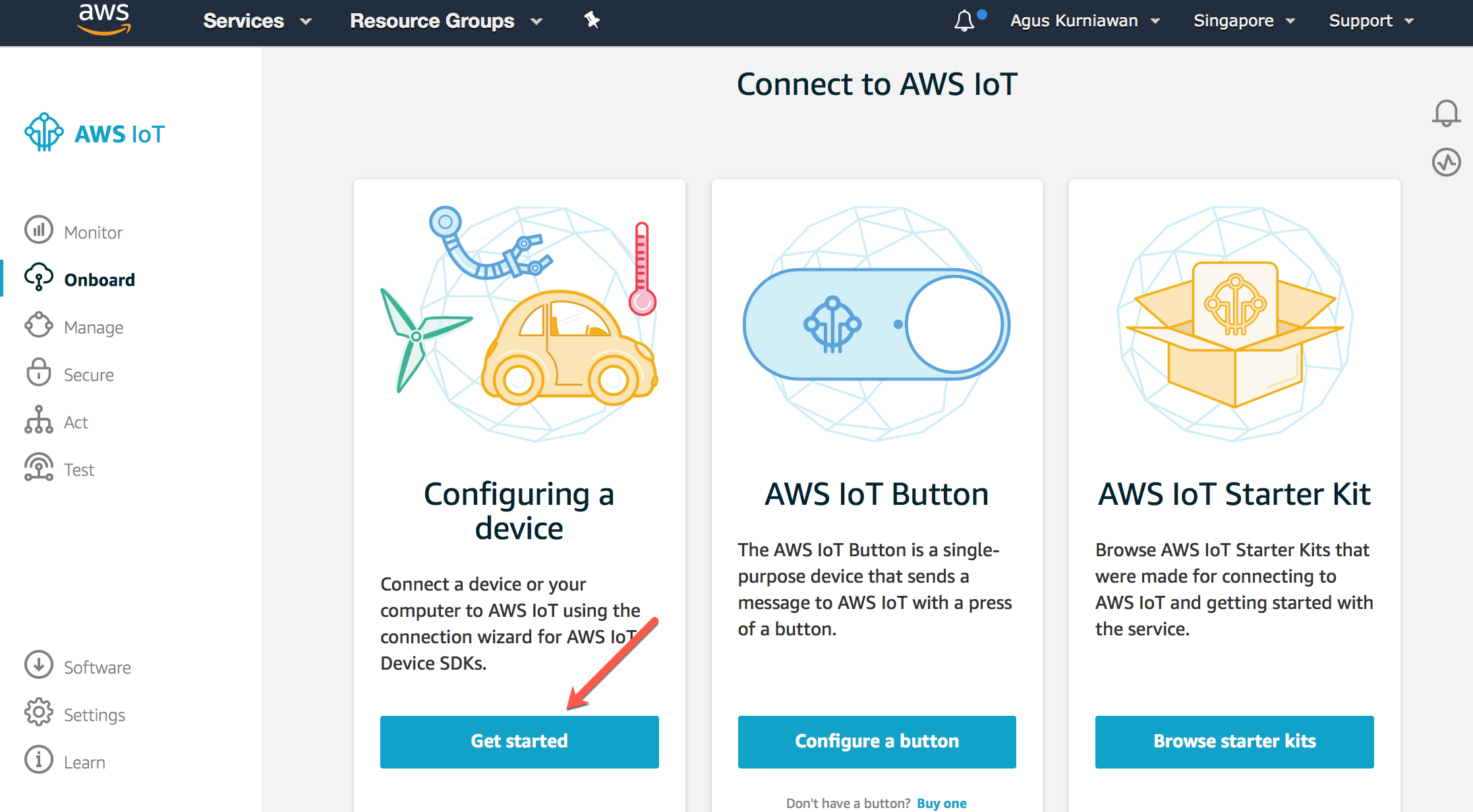The width and height of the screenshot is (1473, 812).
Task: Click the Starter Kit box illustration
Action: [x=1234, y=323]
